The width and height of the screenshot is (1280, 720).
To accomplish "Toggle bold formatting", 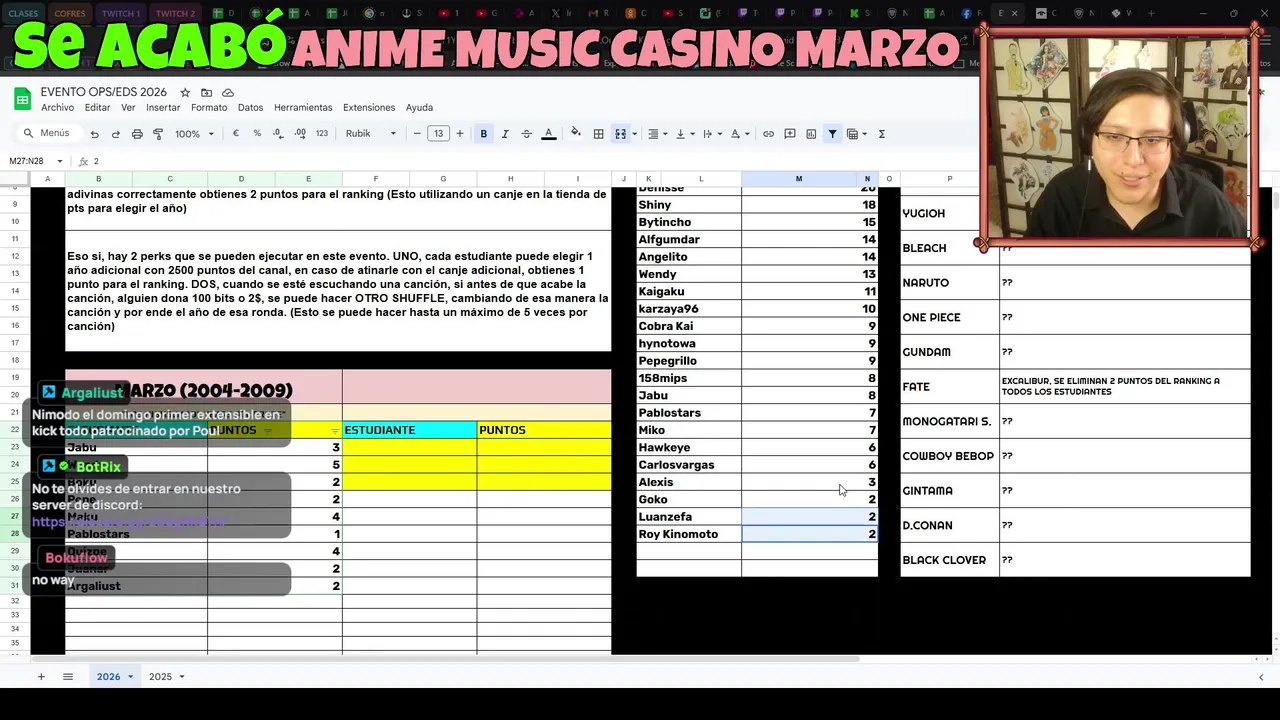I will point(484,134).
